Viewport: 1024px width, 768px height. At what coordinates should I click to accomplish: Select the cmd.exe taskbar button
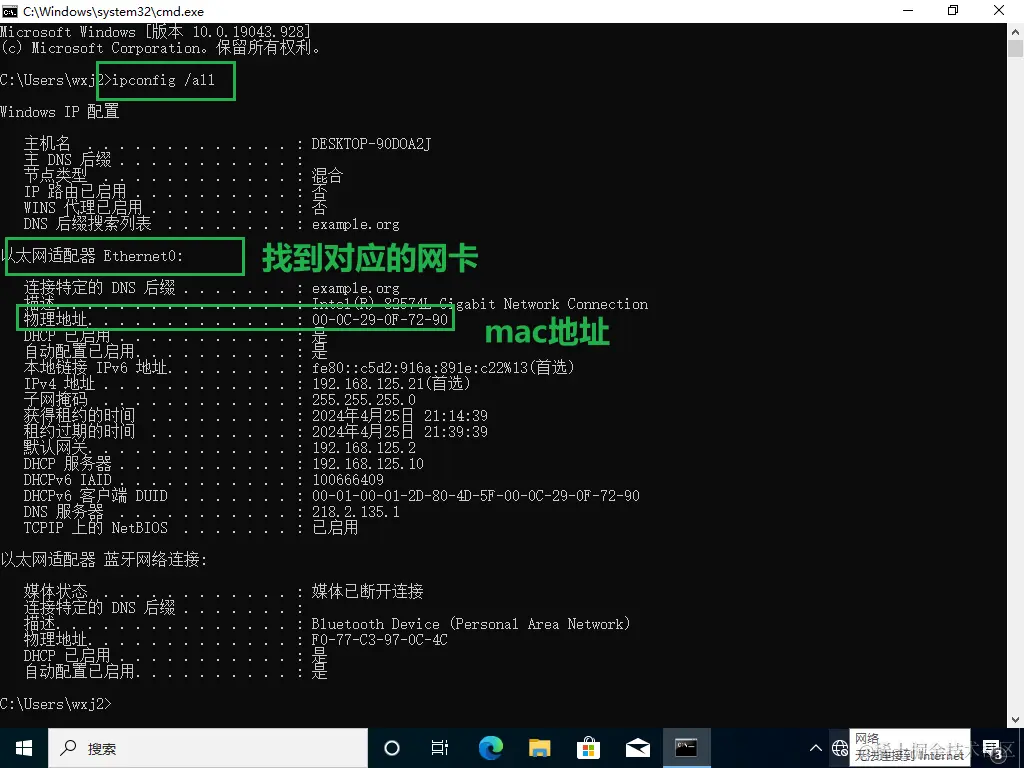[x=686, y=748]
